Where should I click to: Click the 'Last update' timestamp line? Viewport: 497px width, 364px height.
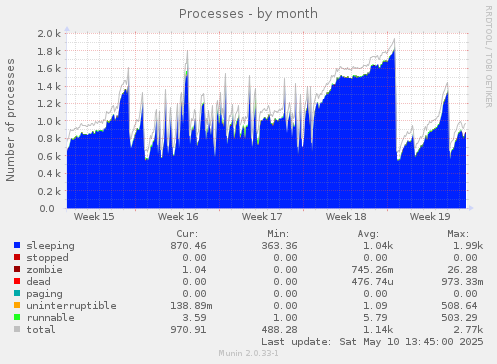[372, 342]
